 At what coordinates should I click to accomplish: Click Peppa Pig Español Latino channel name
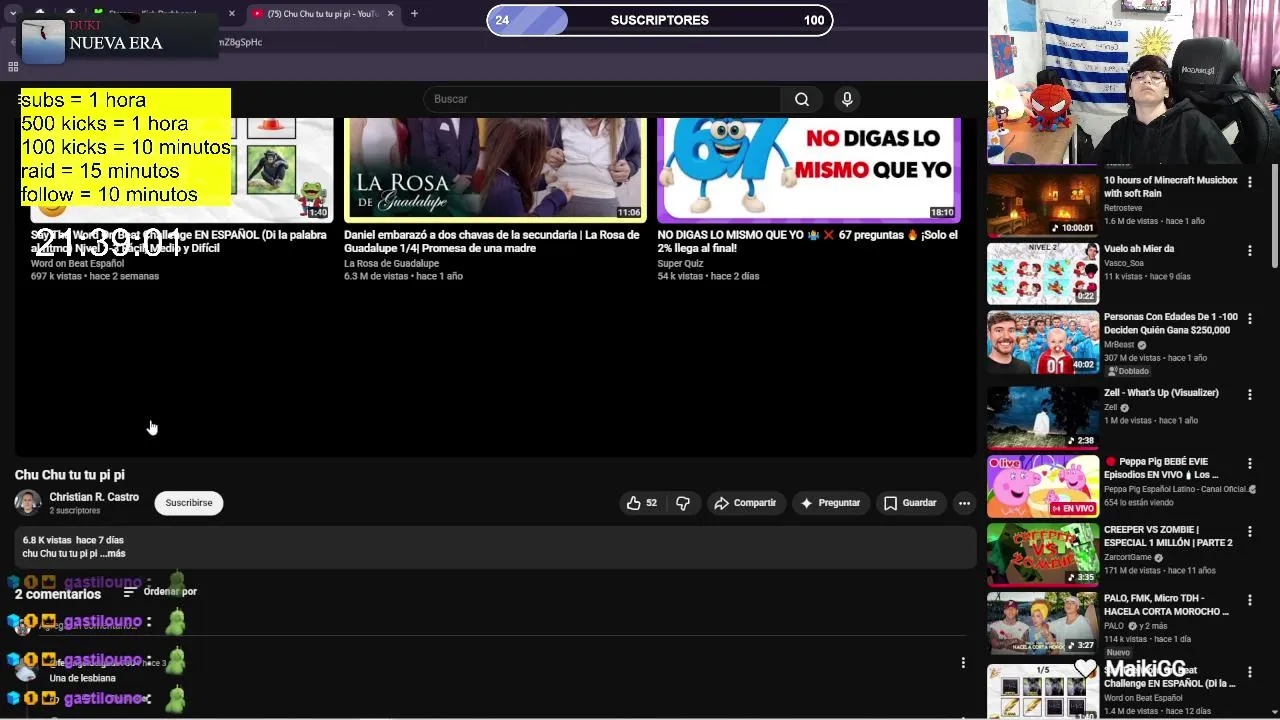(x=1175, y=489)
